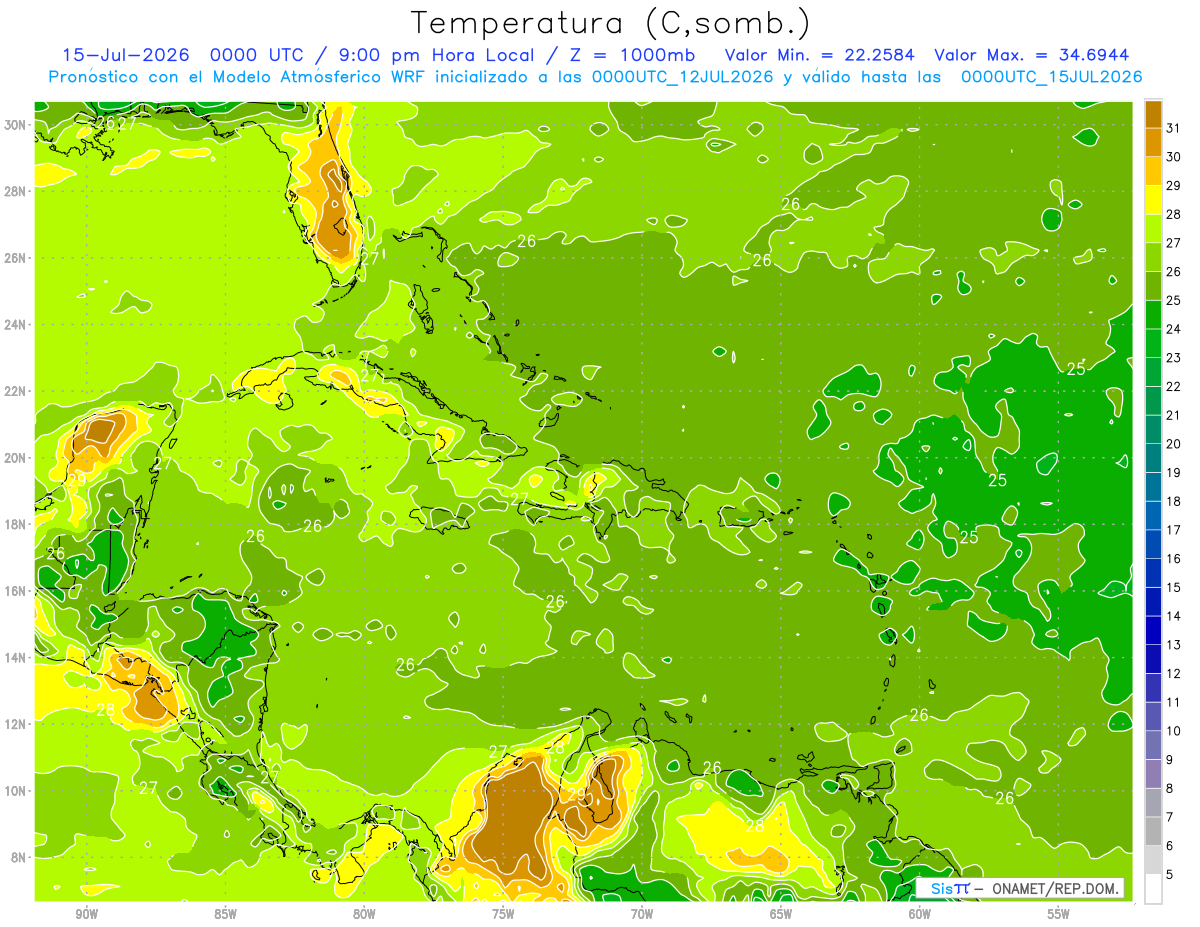Click the "0000UTC_12JUL2026" initialization time text
This screenshot has height=927, width=1200.
coord(682,76)
